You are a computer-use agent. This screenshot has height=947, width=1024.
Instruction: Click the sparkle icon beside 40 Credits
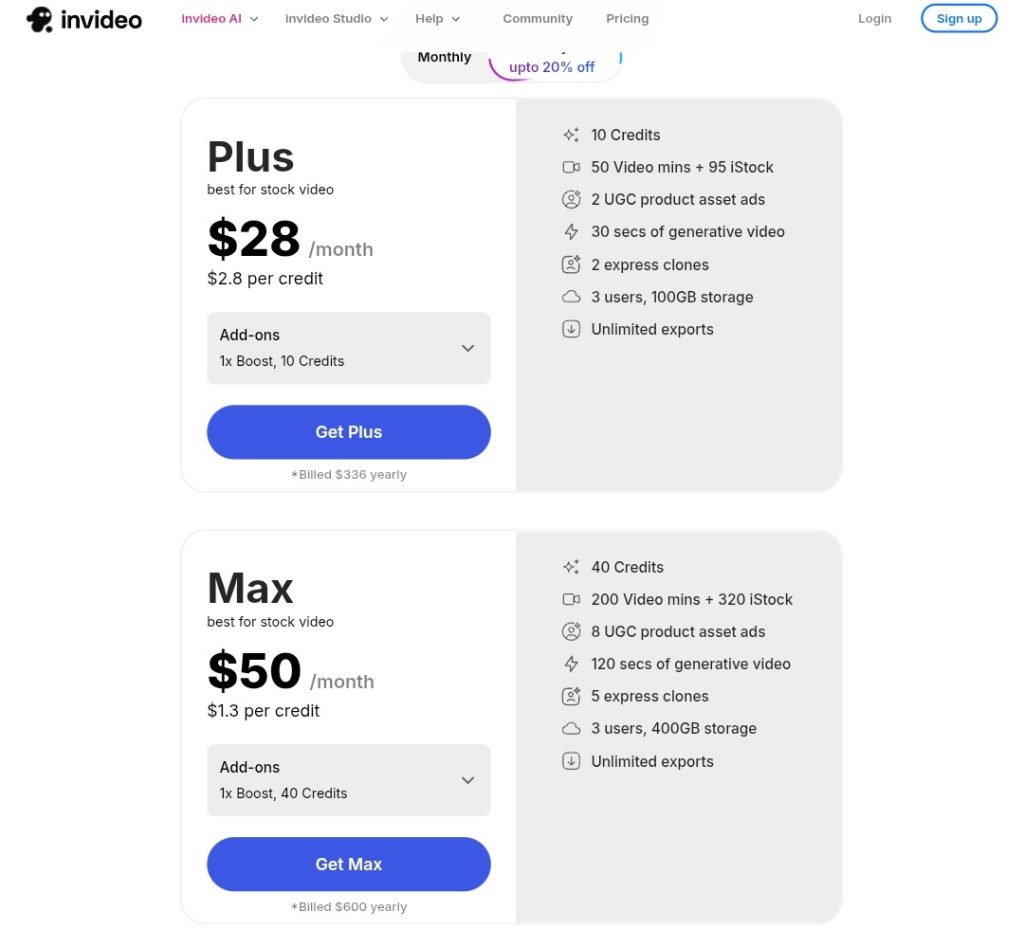tap(571, 567)
